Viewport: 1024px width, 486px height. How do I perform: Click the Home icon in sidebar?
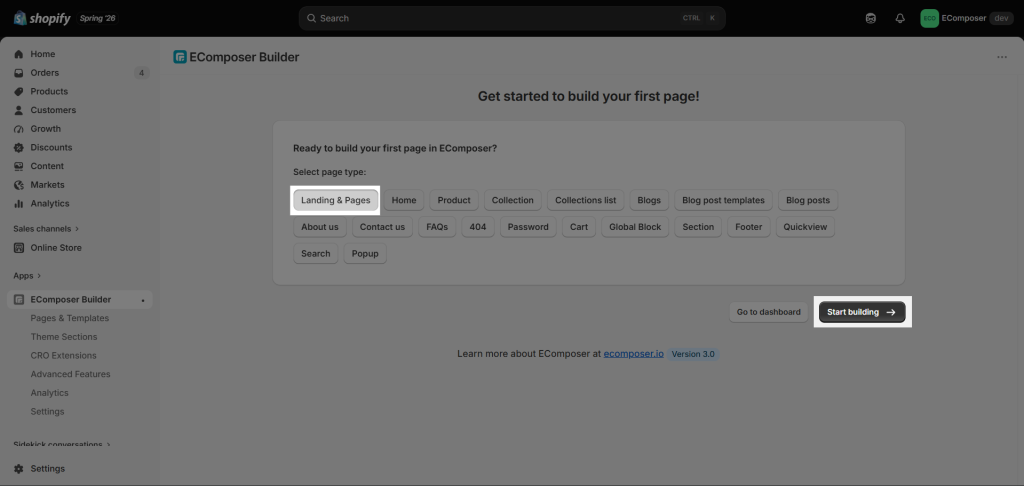(18, 54)
